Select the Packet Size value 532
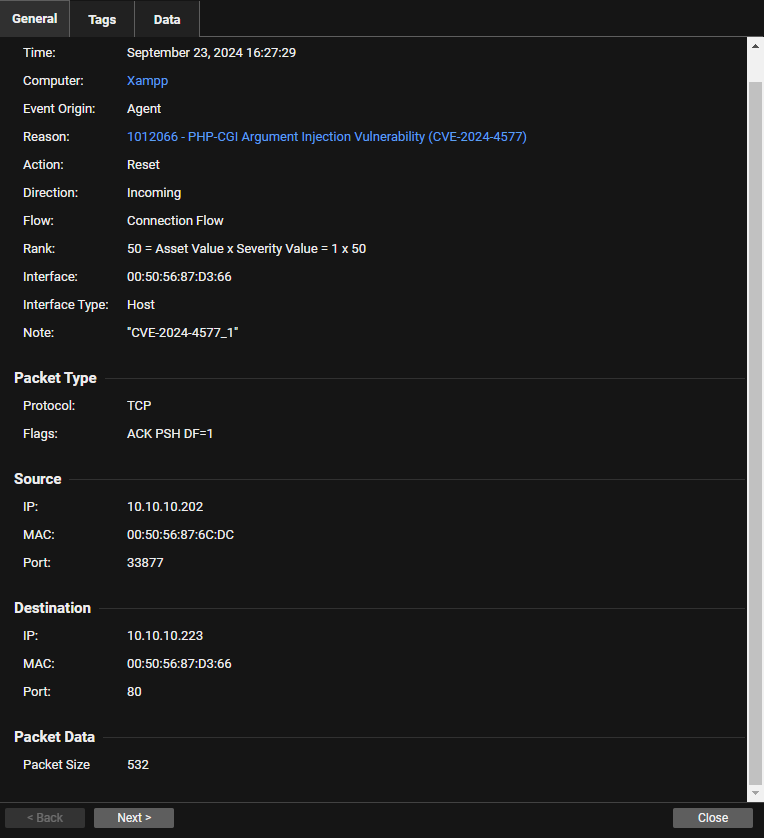The height and width of the screenshot is (838, 764). pyautogui.click(x=138, y=765)
